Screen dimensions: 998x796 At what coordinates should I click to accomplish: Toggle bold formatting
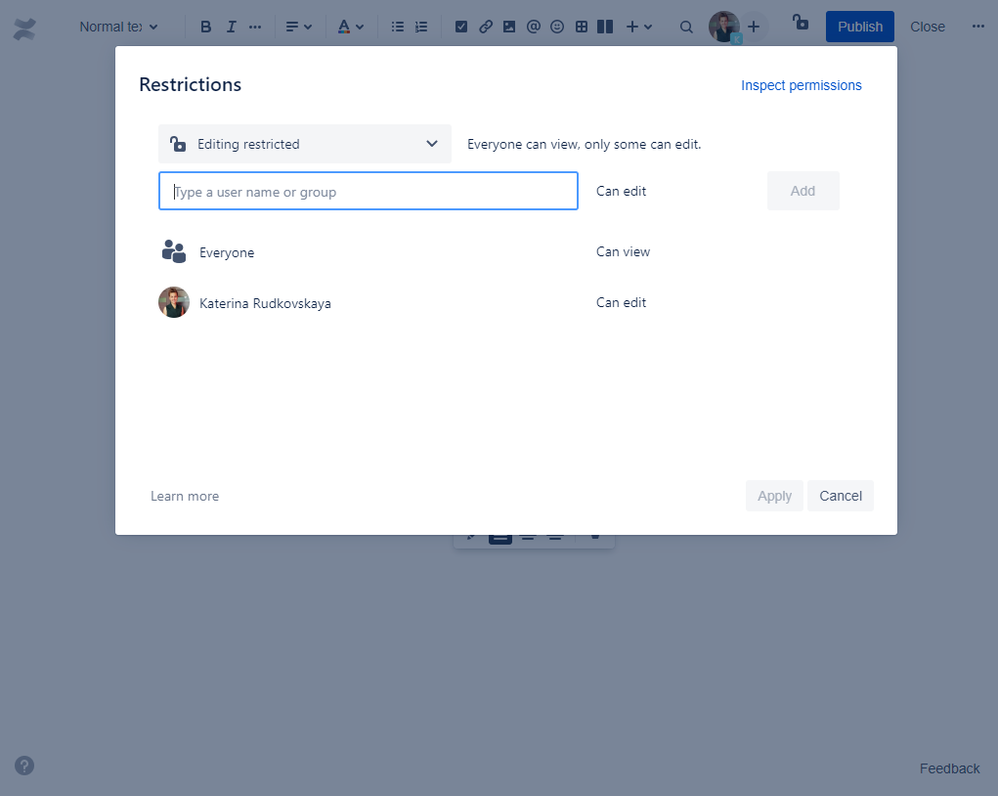206,27
